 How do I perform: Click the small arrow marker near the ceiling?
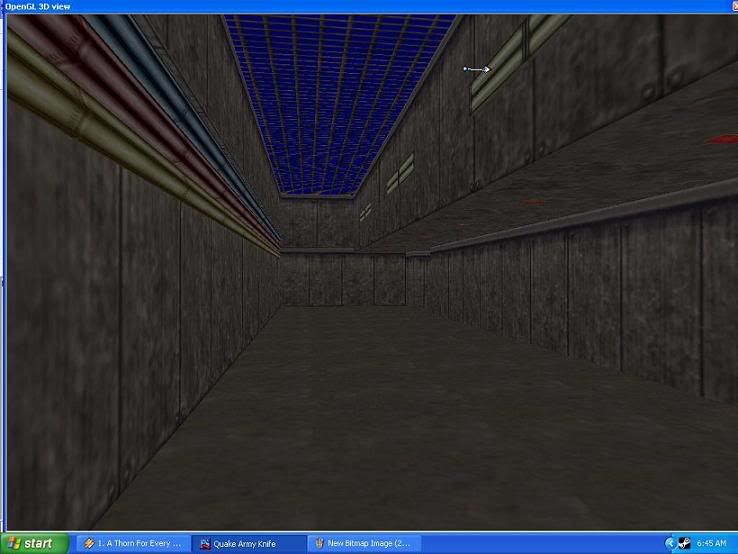478,69
